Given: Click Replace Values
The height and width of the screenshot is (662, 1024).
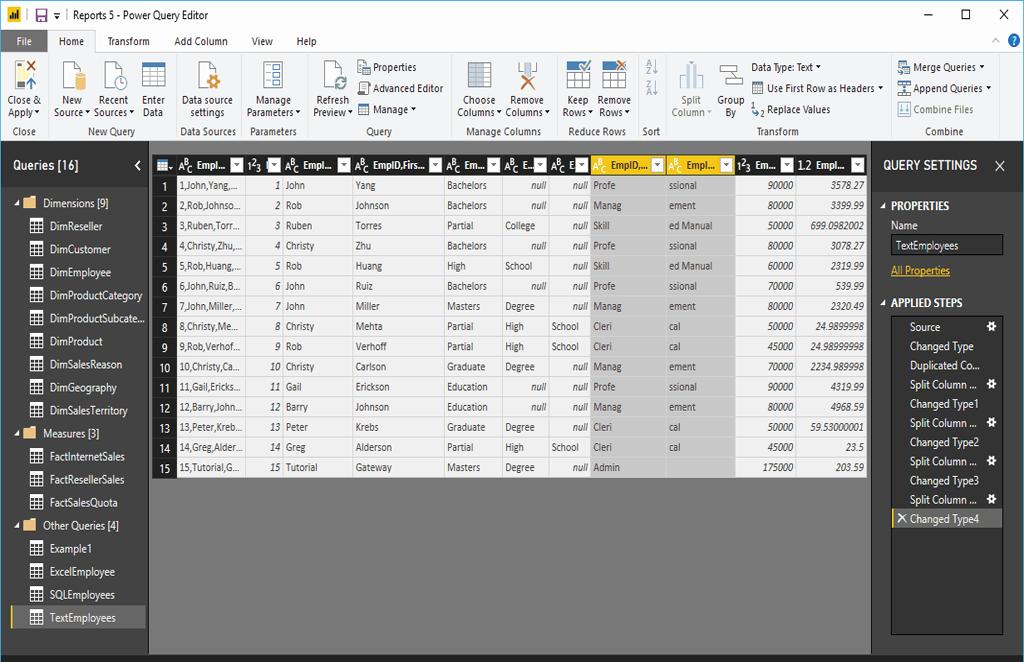Looking at the screenshot, I should pyautogui.click(x=791, y=110).
